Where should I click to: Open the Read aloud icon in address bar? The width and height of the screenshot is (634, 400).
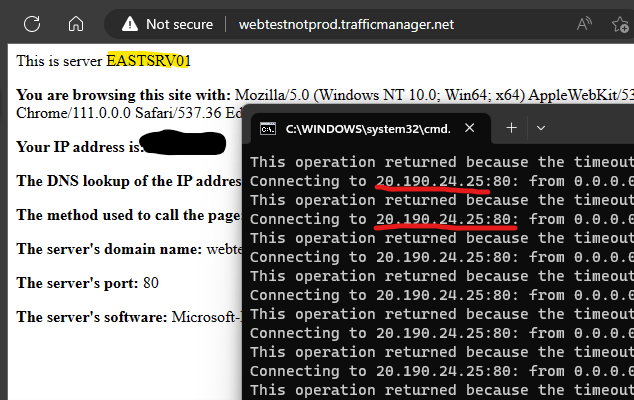click(583, 24)
